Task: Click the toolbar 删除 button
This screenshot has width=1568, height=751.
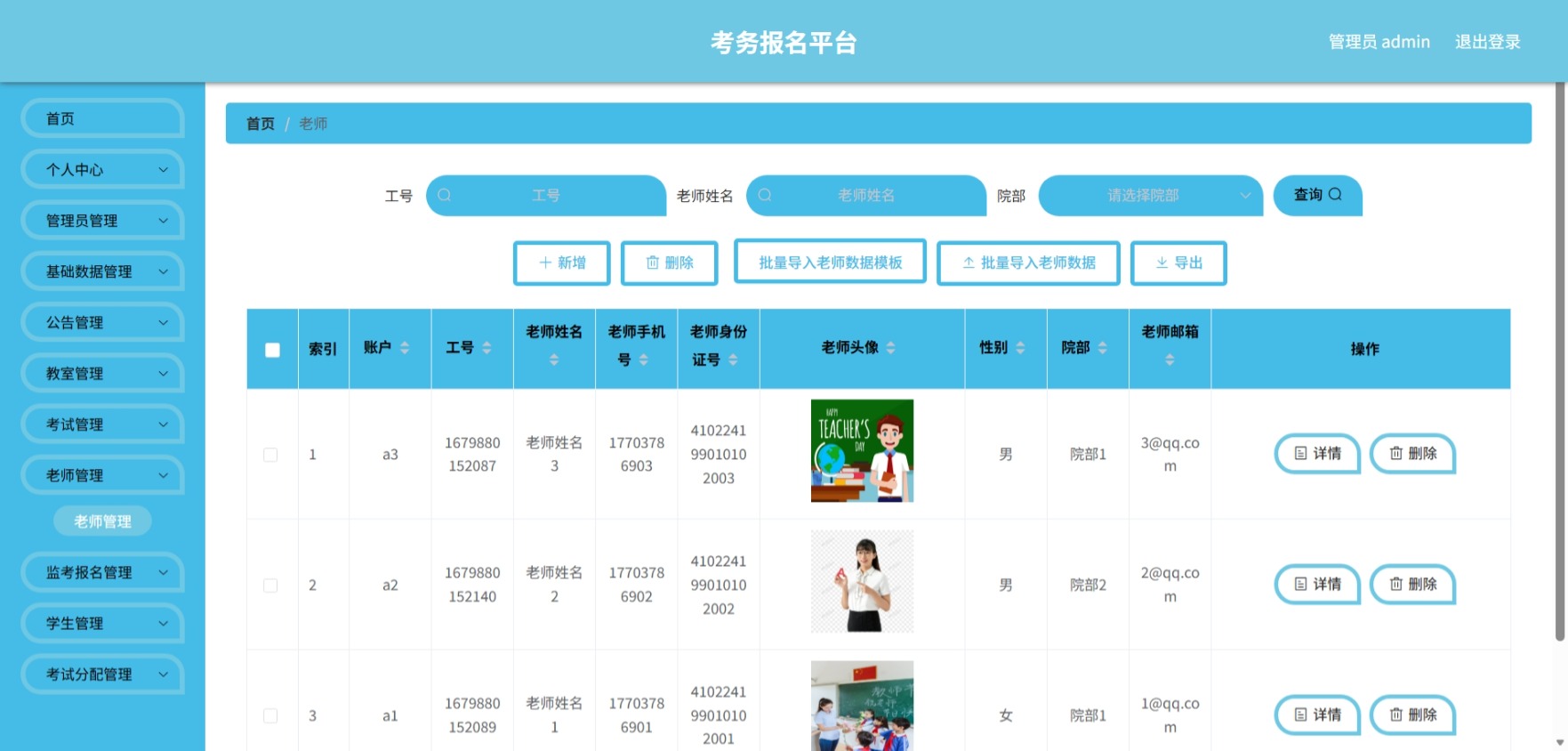Action: 669,262
